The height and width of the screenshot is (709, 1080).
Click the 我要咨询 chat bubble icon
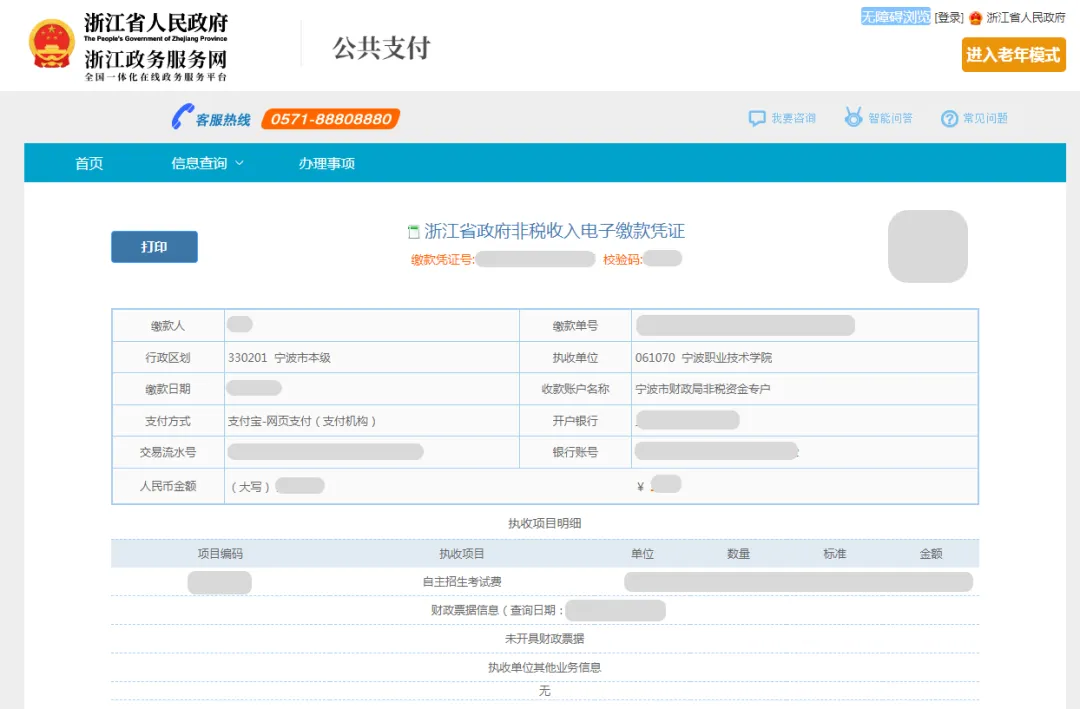pos(757,118)
